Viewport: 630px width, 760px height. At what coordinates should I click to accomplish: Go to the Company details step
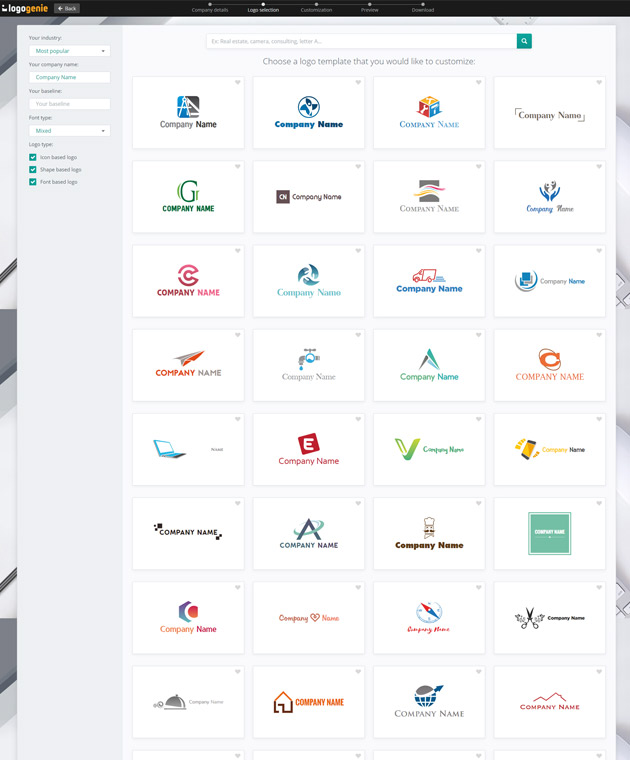(210, 8)
